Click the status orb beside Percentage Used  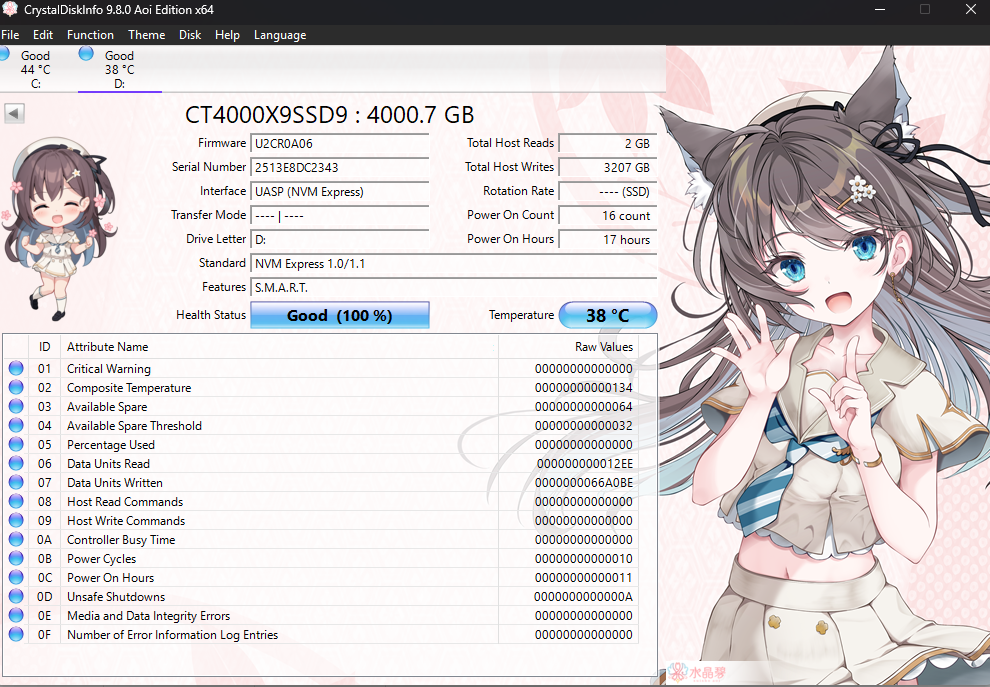pyautogui.click(x=16, y=444)
